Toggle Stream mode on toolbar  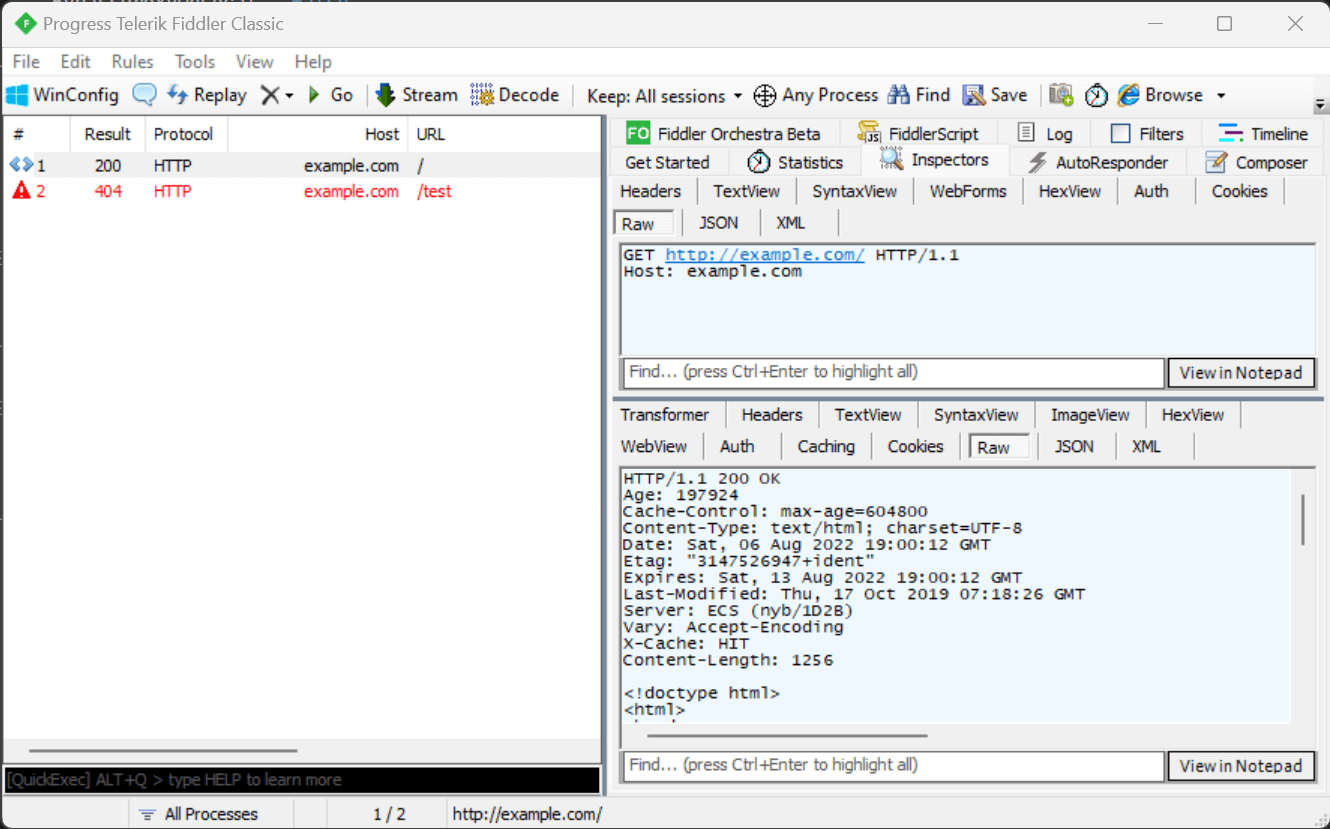[x=417, y=95]
